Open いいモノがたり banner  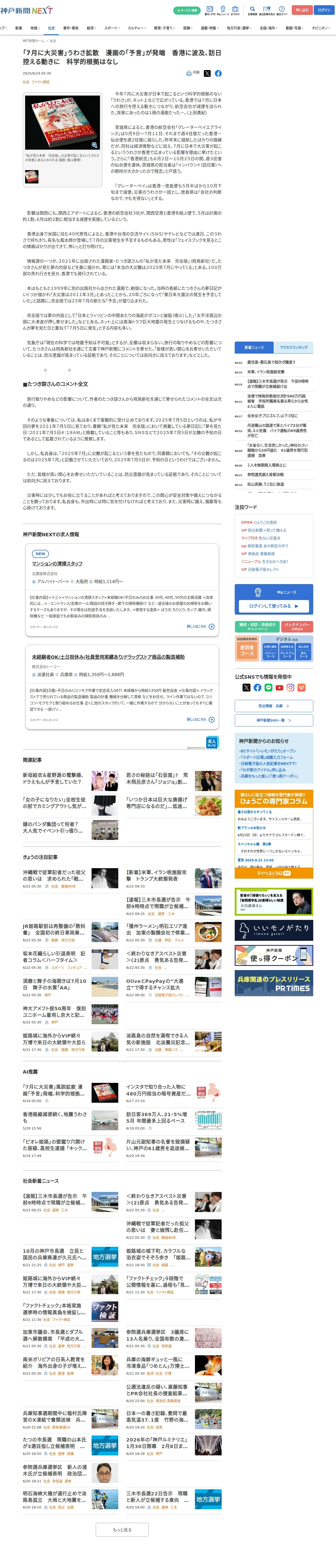274,931
